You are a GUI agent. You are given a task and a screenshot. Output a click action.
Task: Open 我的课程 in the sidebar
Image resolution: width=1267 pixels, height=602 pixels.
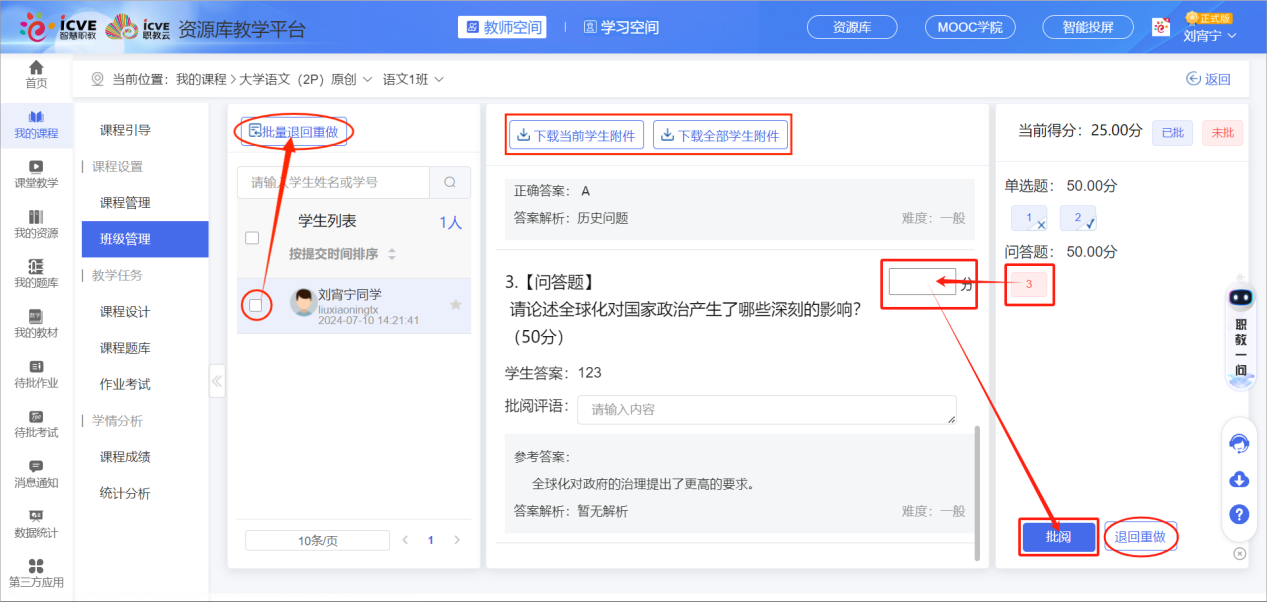36,127
